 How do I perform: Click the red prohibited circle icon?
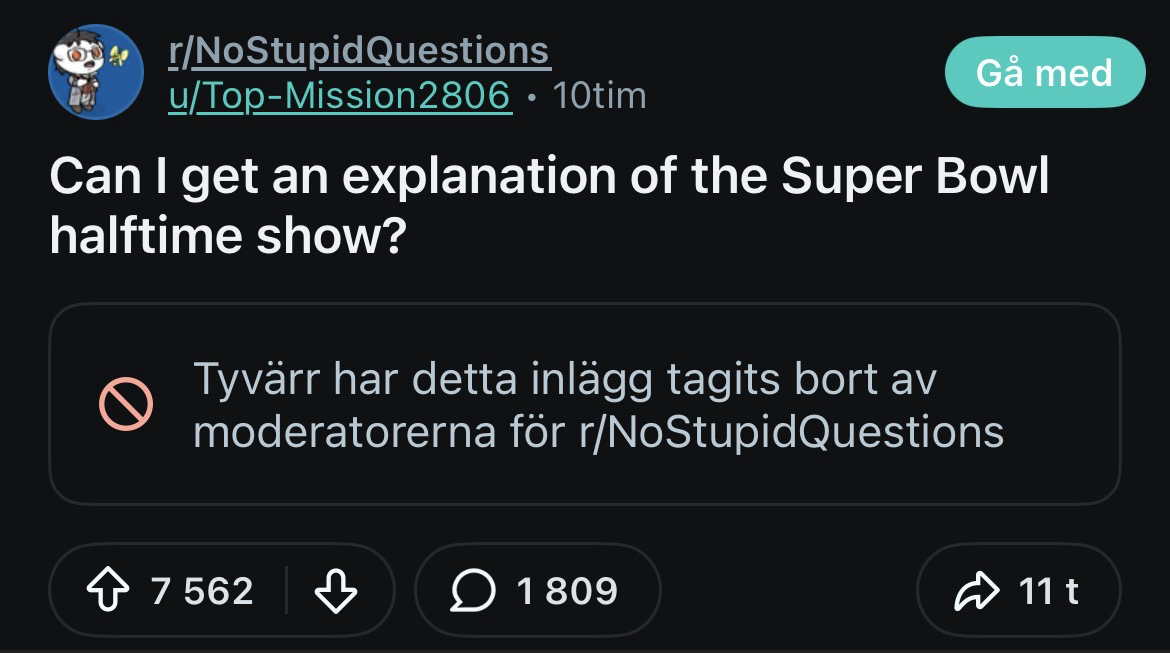click(x=125, y=405)
